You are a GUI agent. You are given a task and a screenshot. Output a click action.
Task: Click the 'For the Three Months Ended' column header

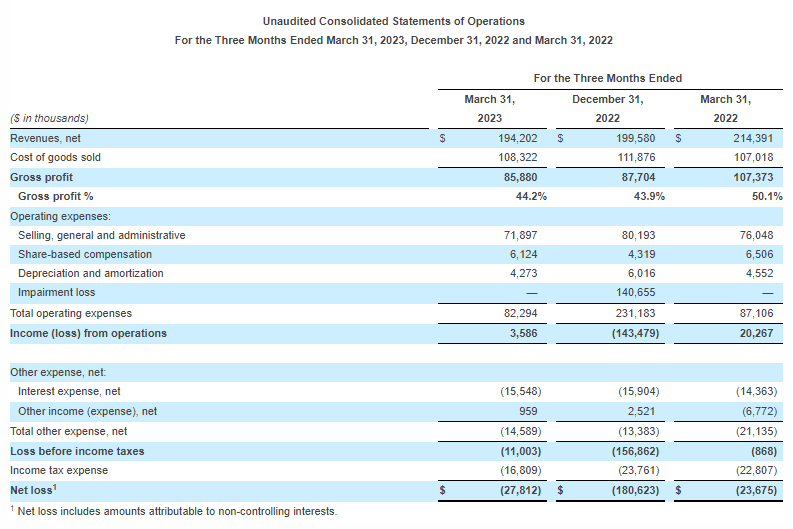click(x=607, y=78)
